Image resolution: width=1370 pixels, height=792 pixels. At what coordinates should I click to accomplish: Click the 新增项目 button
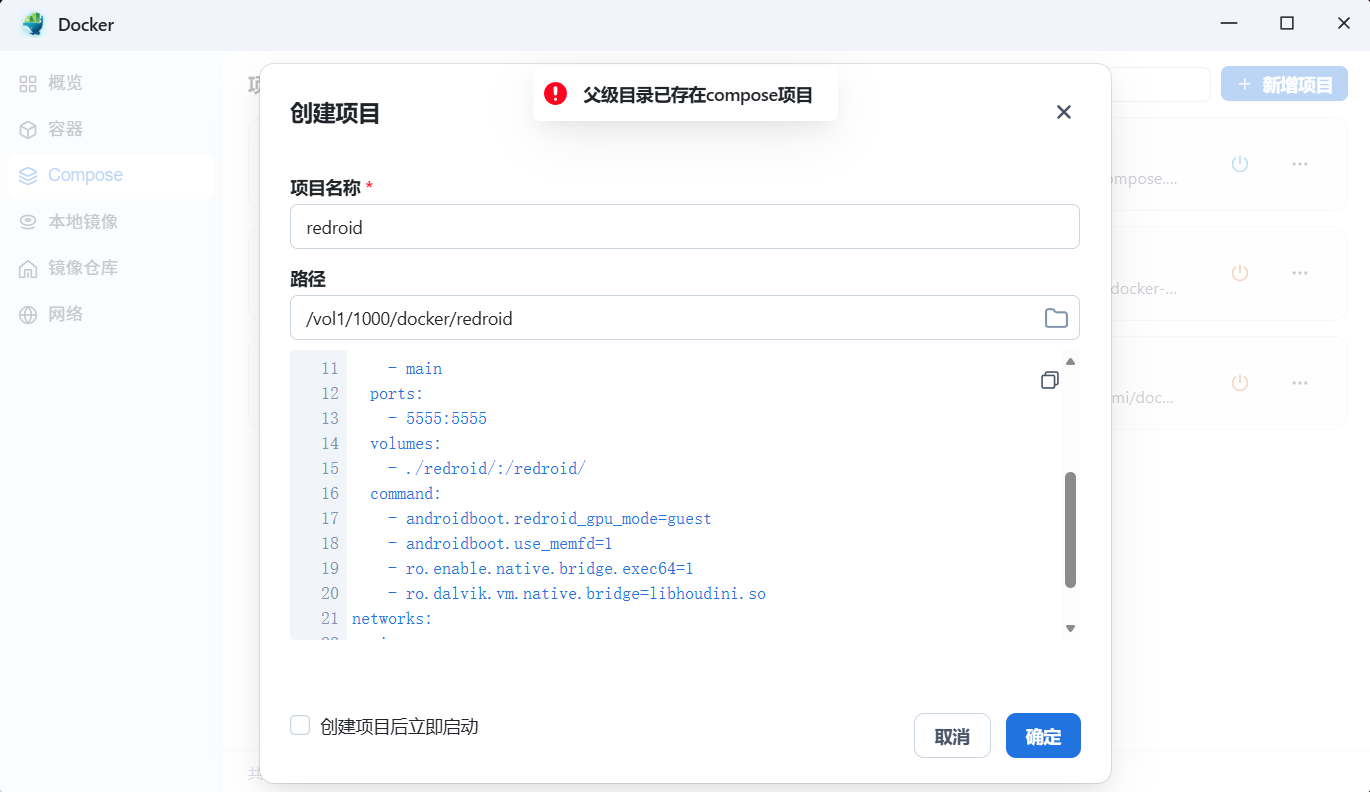click(x=1284, y=84)
